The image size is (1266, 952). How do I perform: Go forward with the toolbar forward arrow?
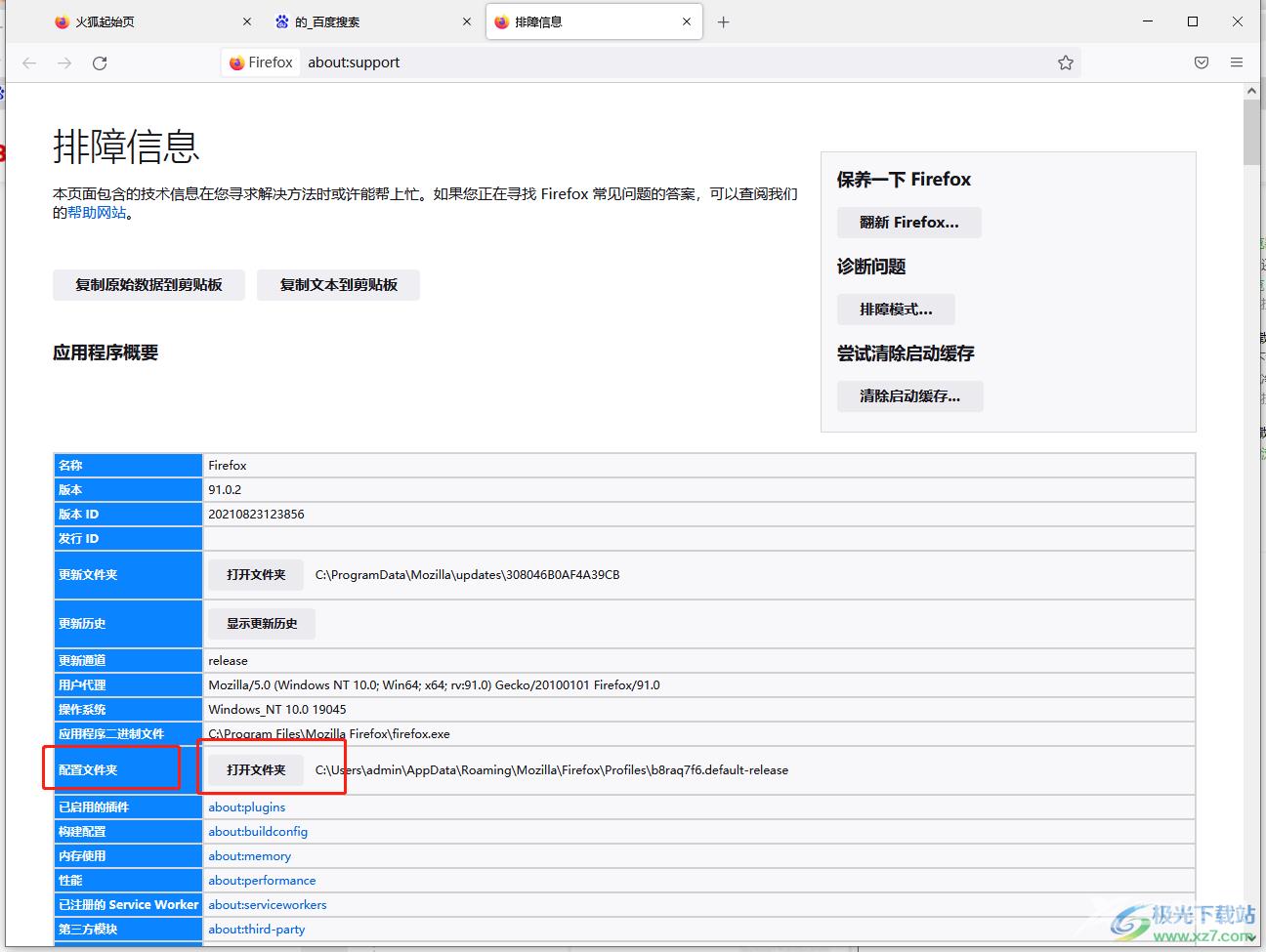(64, 62)
